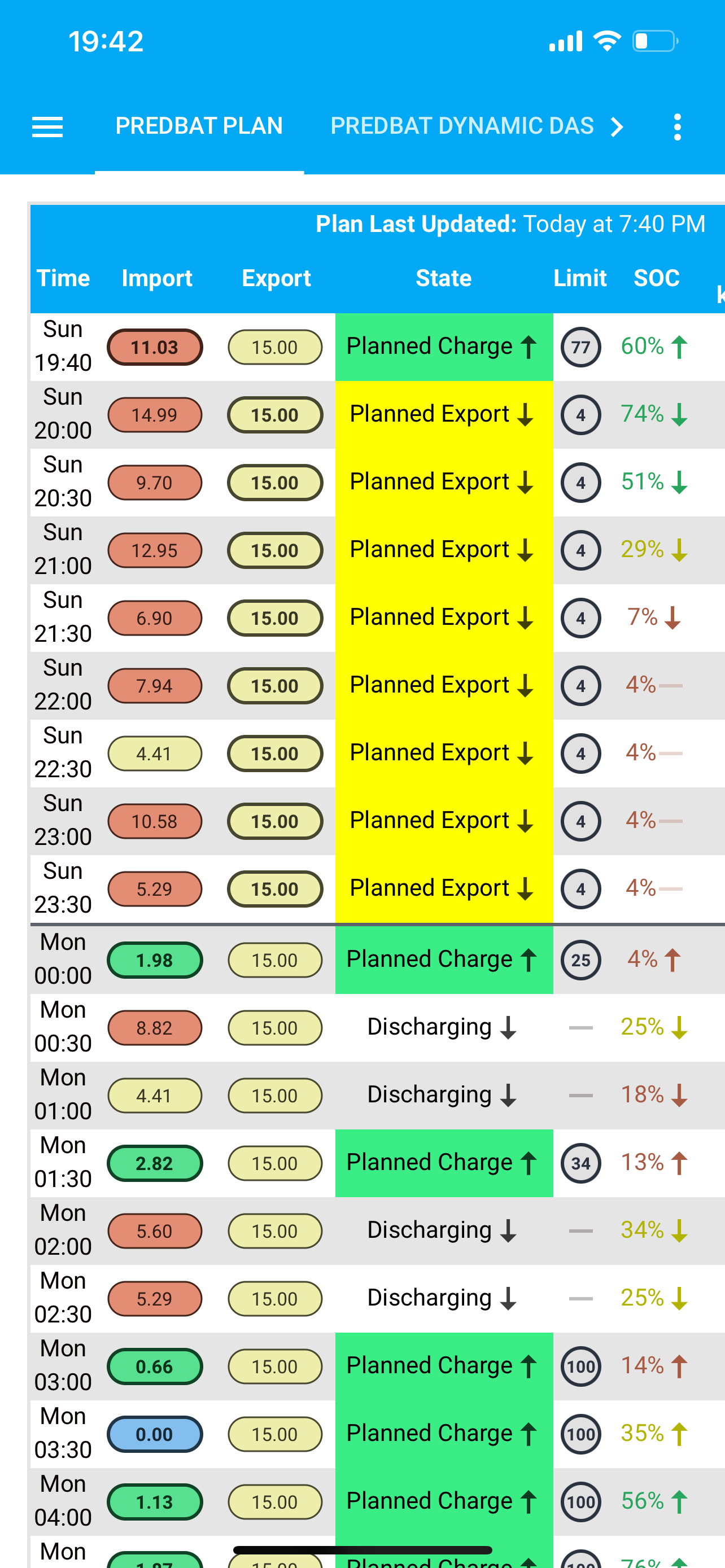Select the Predbat Plan tab
Viewport: 725px width, 1568px height.
199,126
